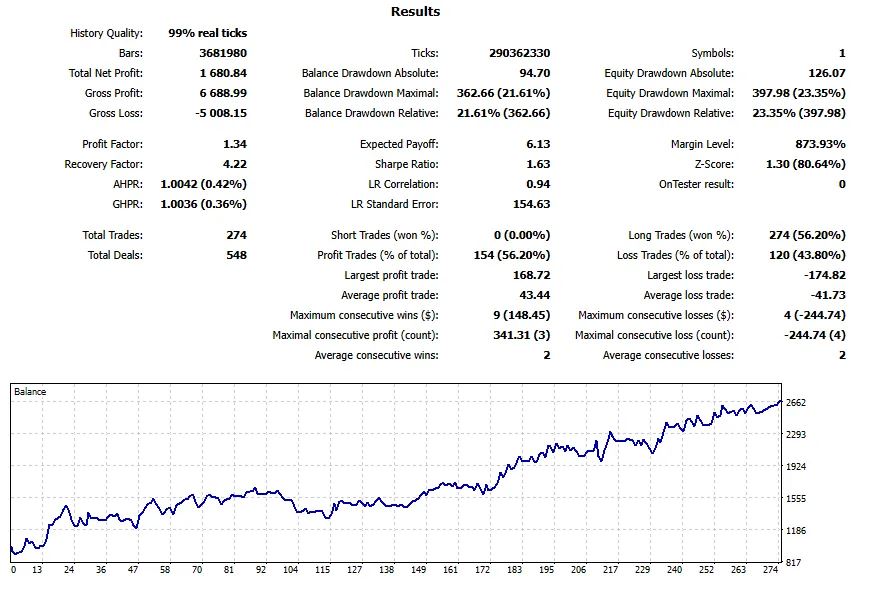Click the Total Deals value "548"
The width and height of the screenshot is (884, 591).
(237, 255)
